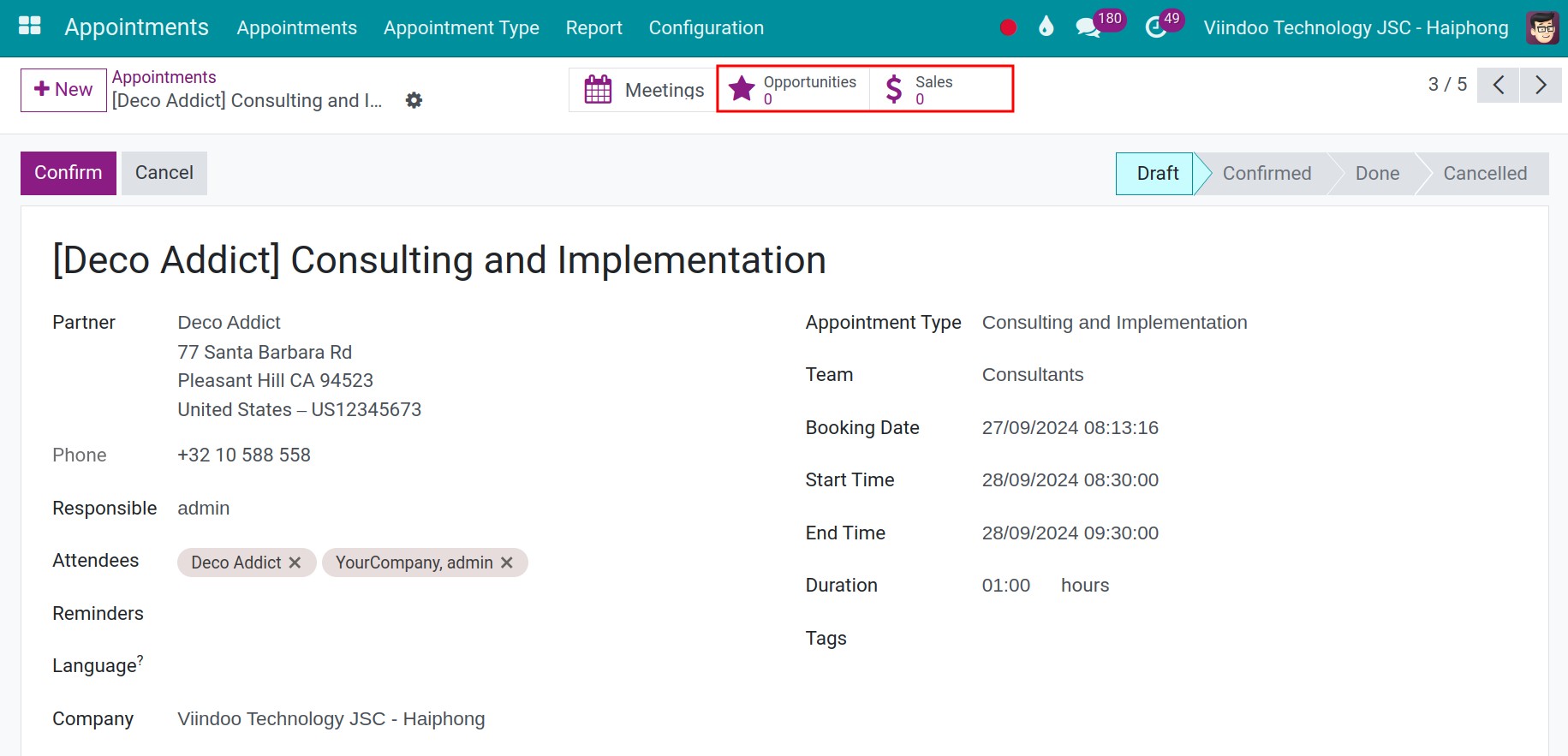
Task: Edit the appointment title field
Action: pyautogui.click(x=439, y=260)
